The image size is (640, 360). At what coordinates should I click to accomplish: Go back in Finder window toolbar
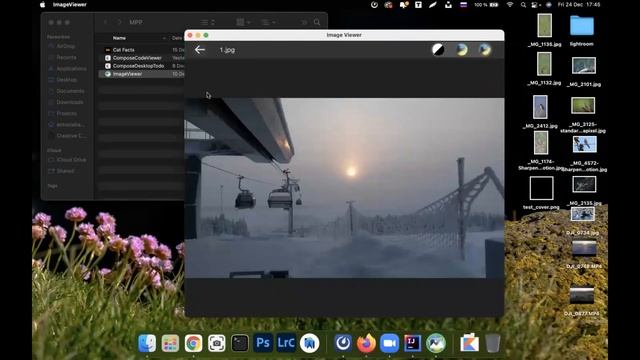tap(106, 22)
